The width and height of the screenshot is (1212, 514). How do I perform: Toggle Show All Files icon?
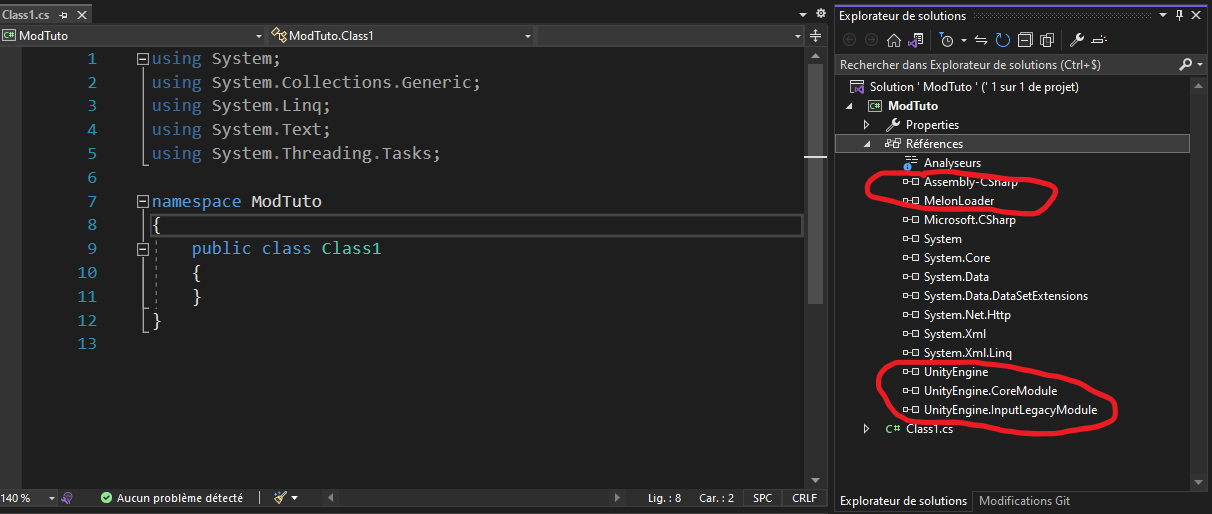coord(1047,41)
